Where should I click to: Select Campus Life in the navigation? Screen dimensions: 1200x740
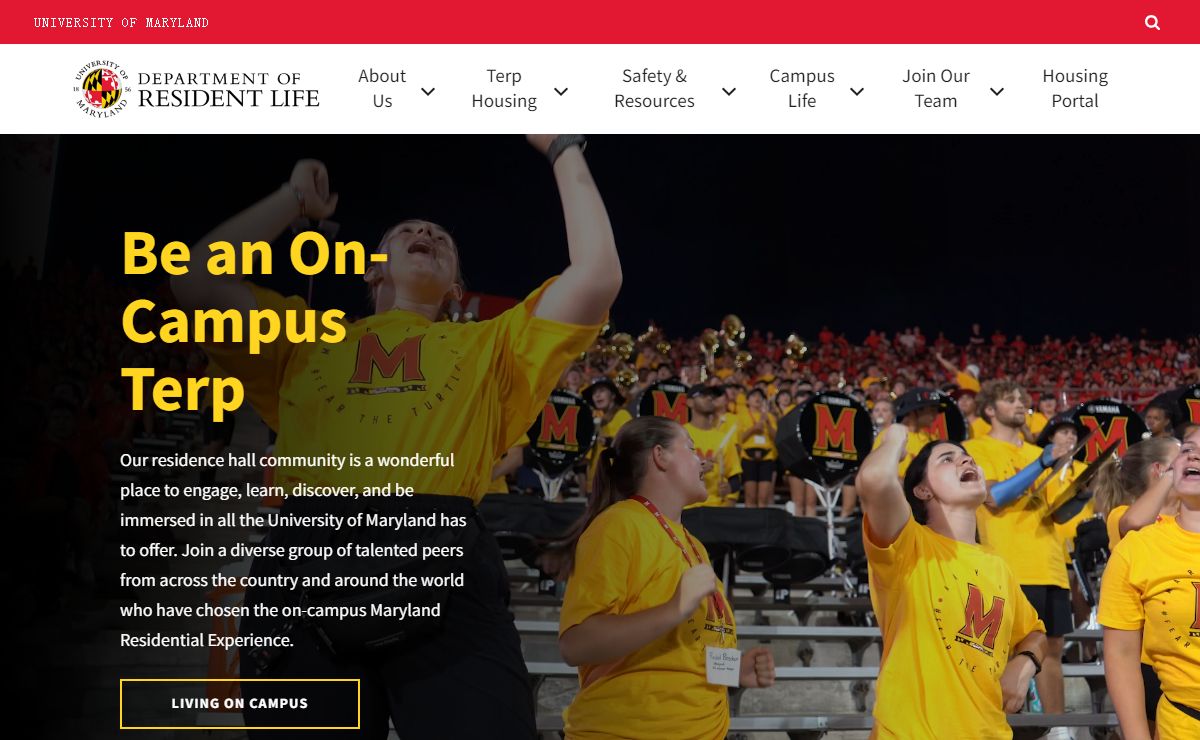(x=802, y=88)
